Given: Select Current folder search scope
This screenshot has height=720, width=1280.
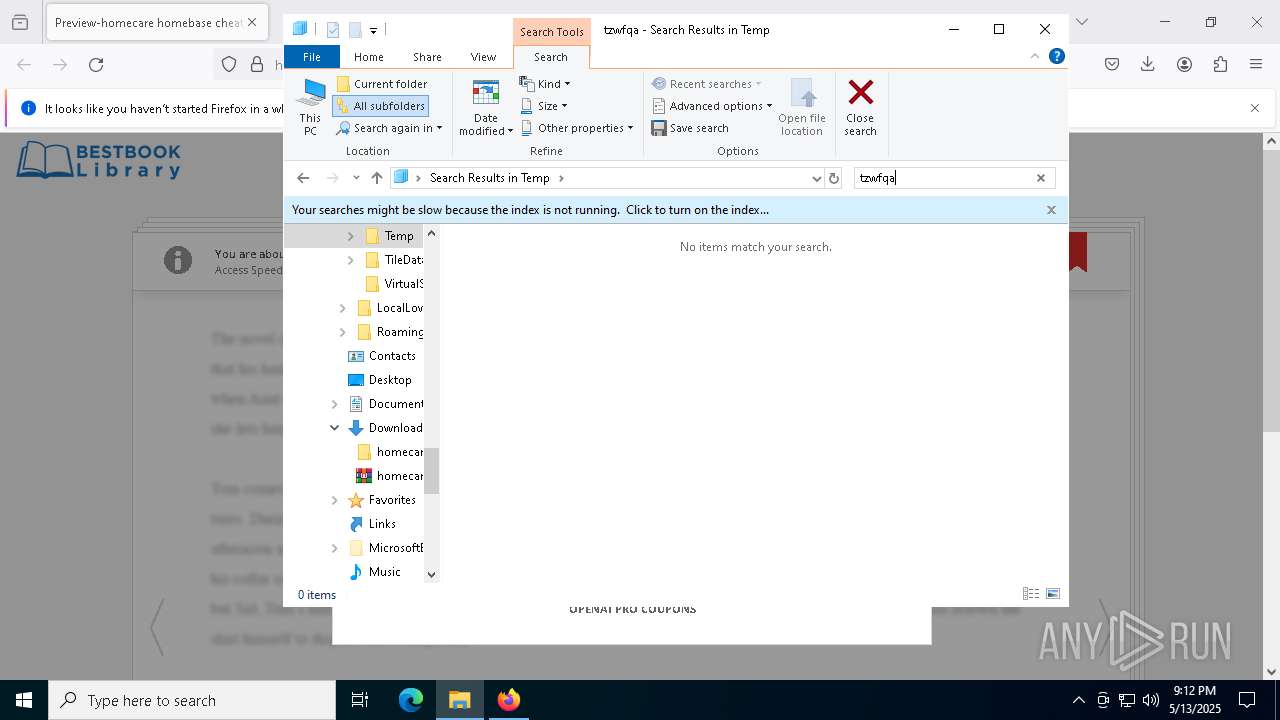Looking at the screenshot, I should point(381,84).
